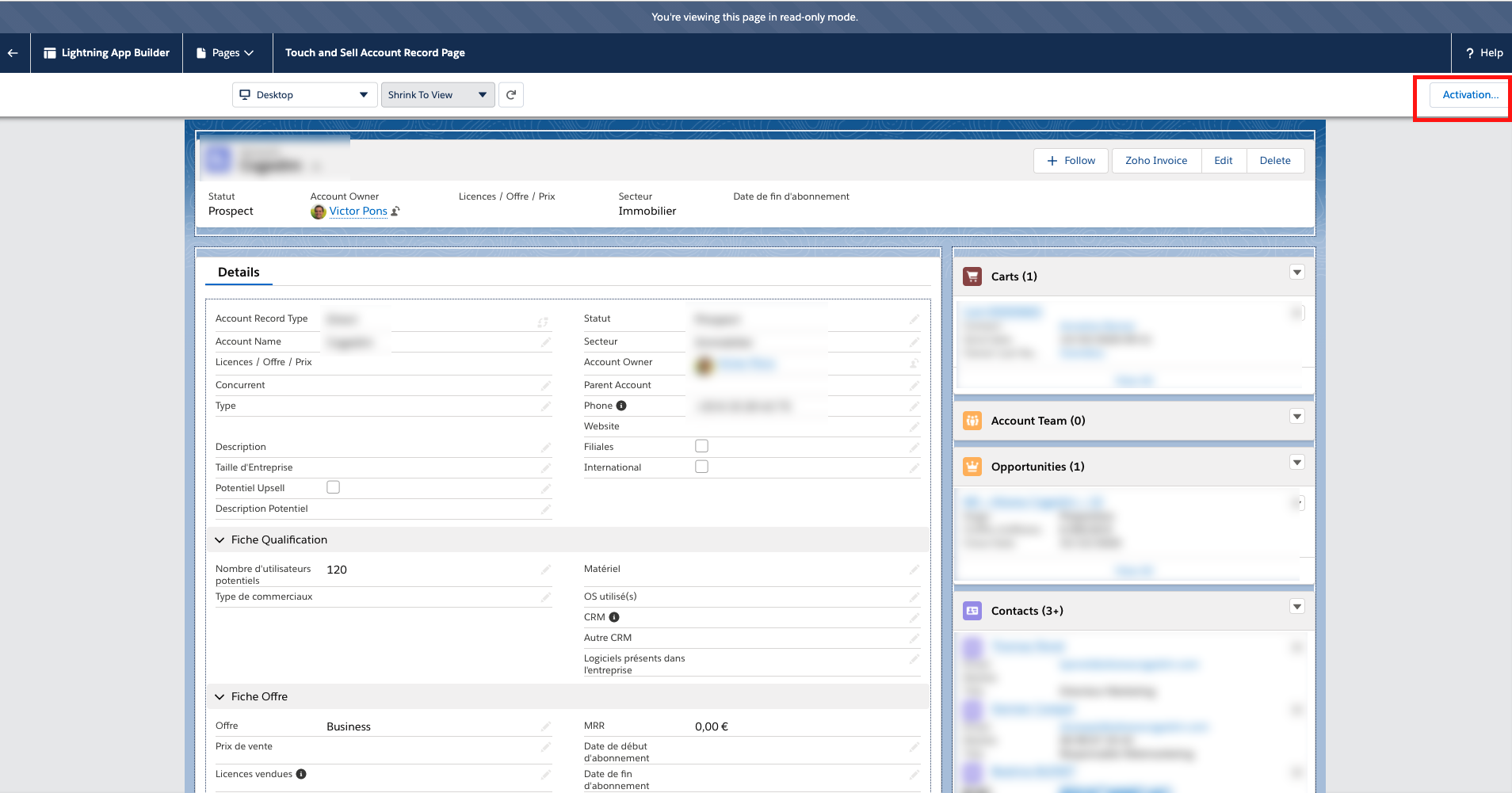Image resolution: width=1512 pixels, height=793 pixels.
Task: Click the Opportunities (1) list title
Action: click(1037, 467)
